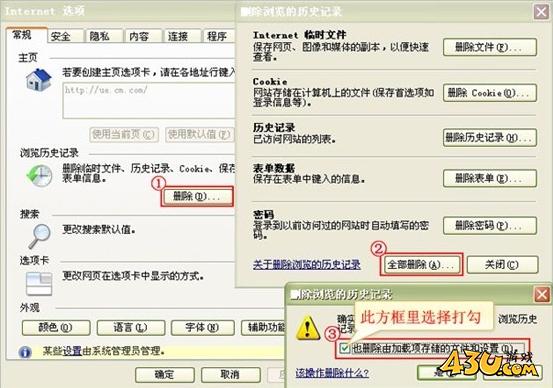Click the blue info icon at bottom
The height and width of the screenshot is (388, 553).
(x=25, y=352)
